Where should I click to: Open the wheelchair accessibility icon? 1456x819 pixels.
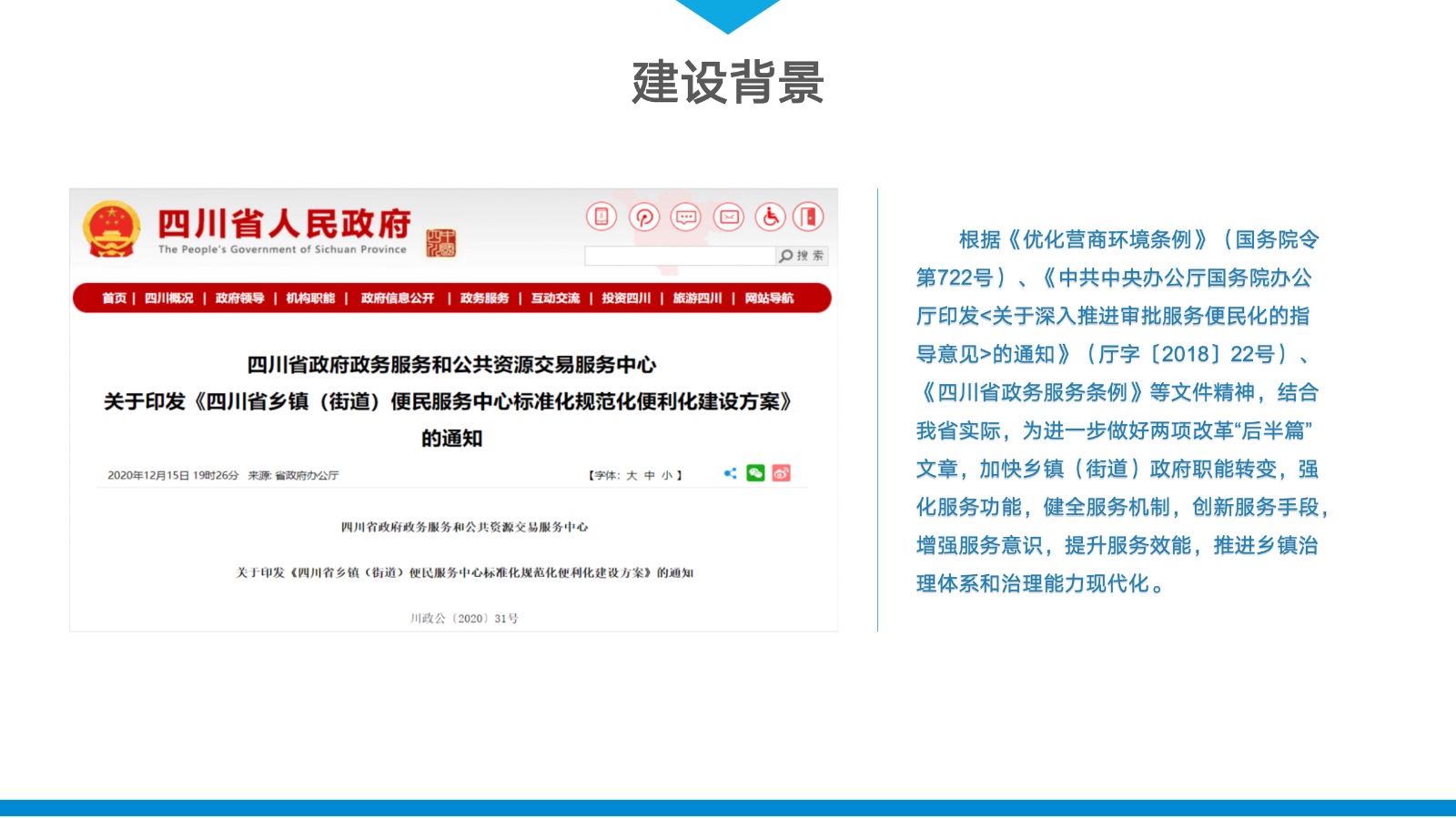(771, 217)
